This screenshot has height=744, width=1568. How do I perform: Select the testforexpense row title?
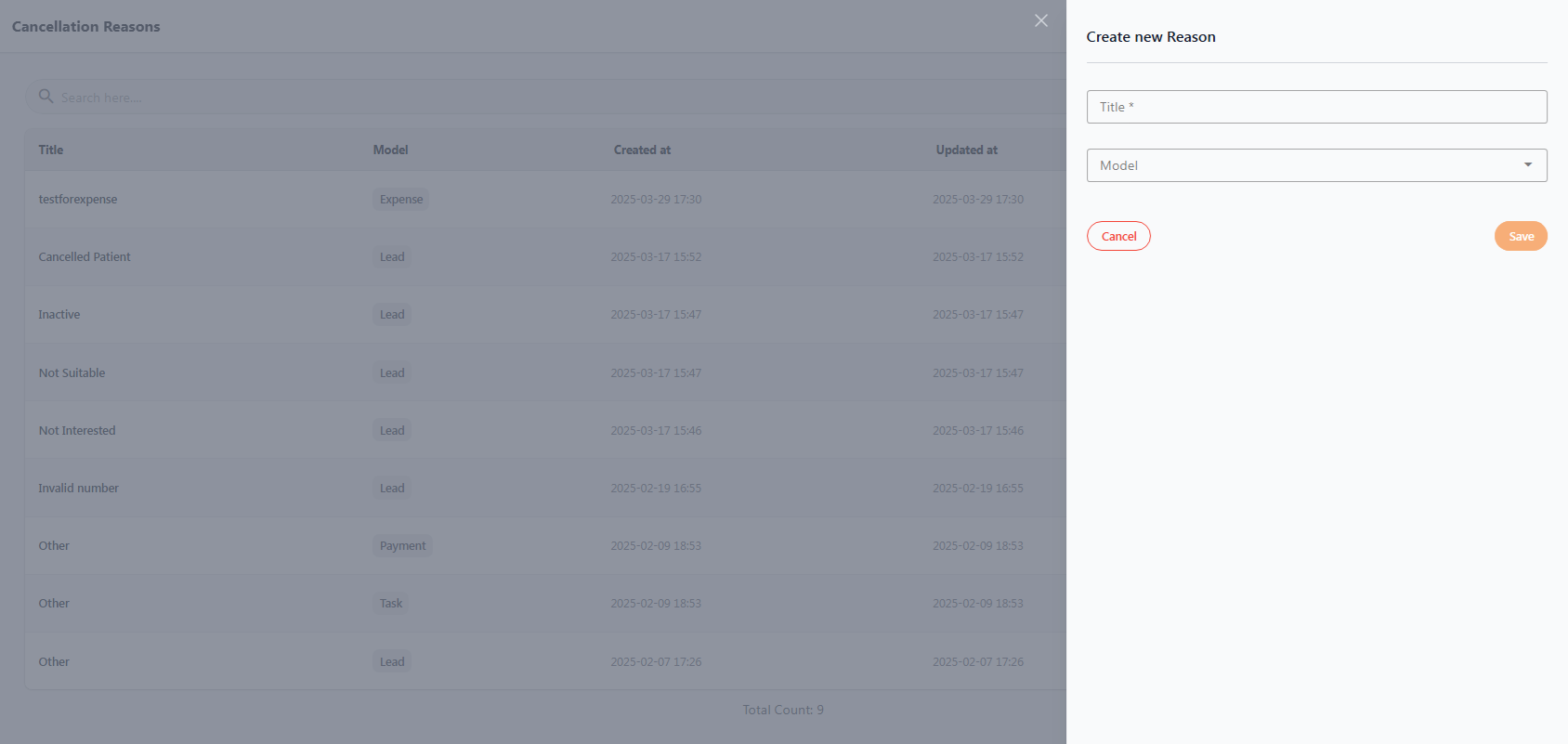(x=78, y=199)
